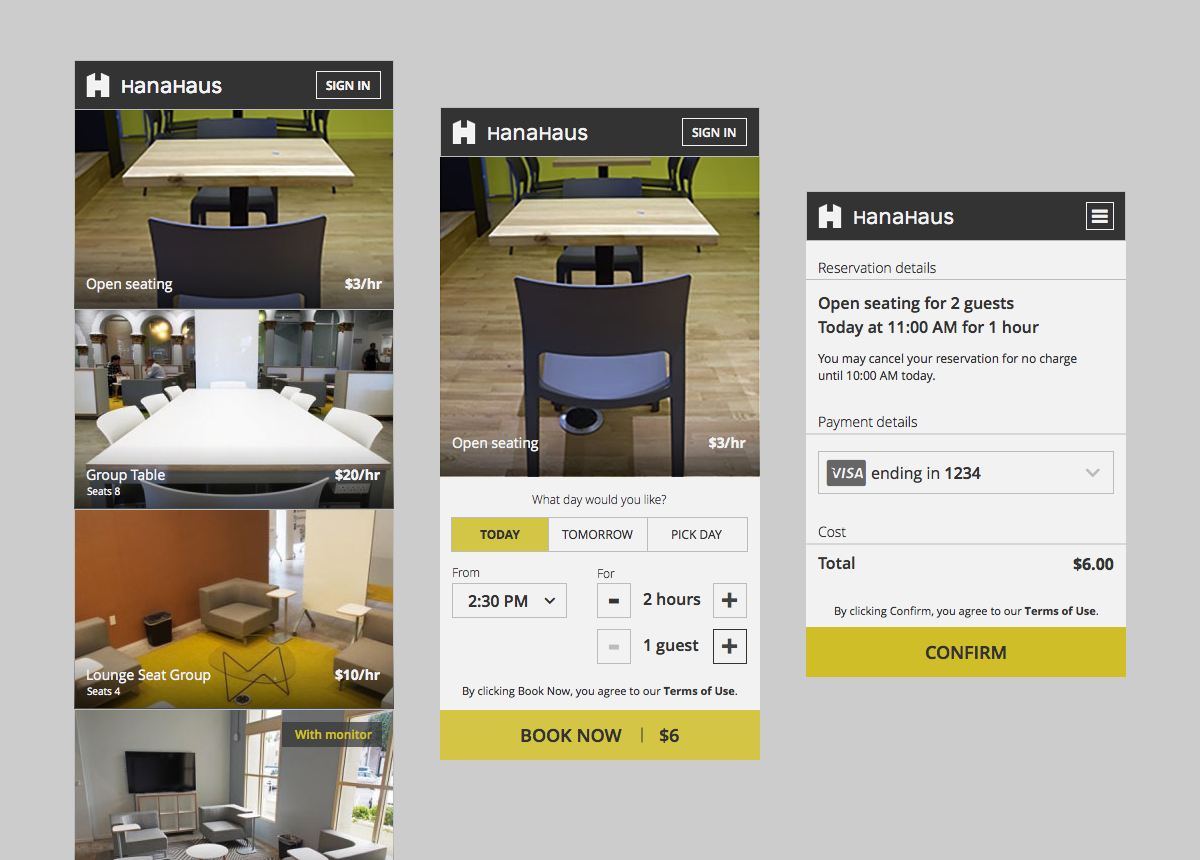1200x860 pixels.
Task: Select the Open seating listing card
Action: pos(234,208)
